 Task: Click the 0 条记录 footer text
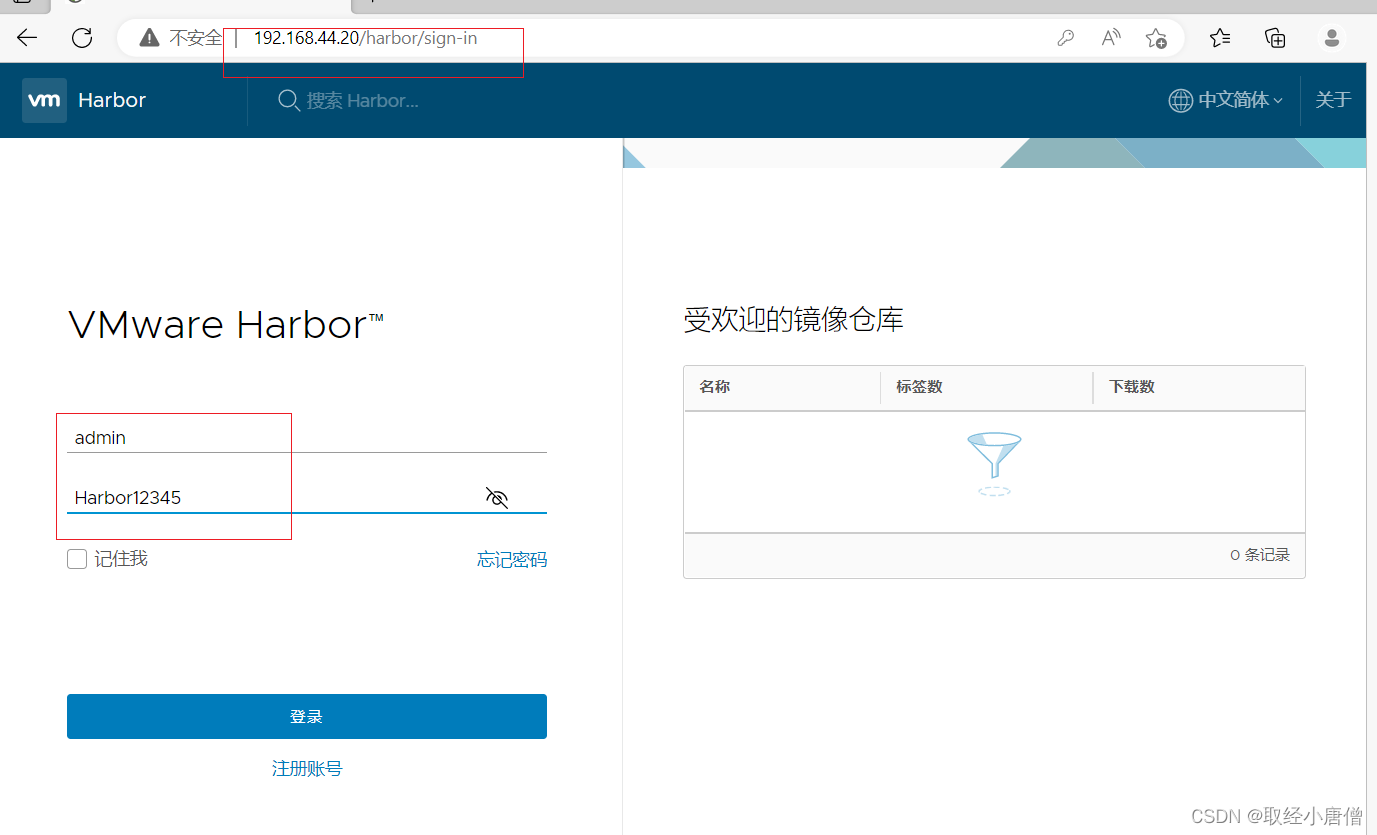[1260, 555]
